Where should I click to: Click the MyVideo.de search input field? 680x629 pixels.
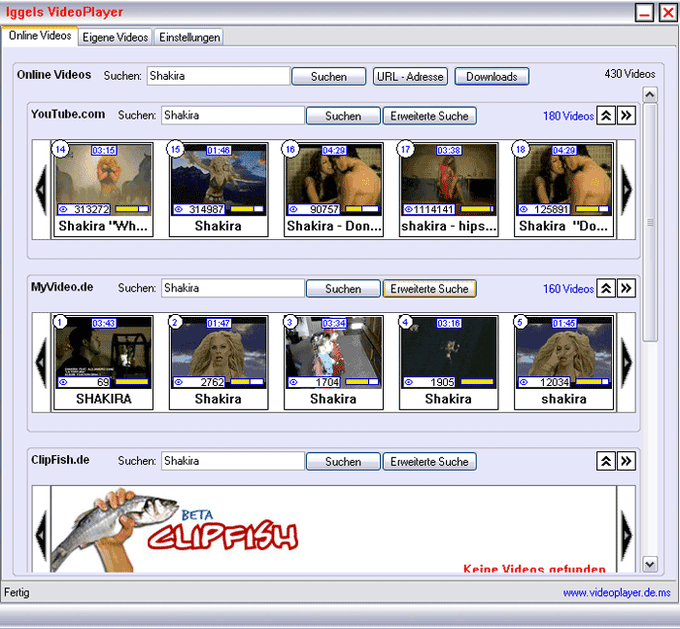pos(232,288)
